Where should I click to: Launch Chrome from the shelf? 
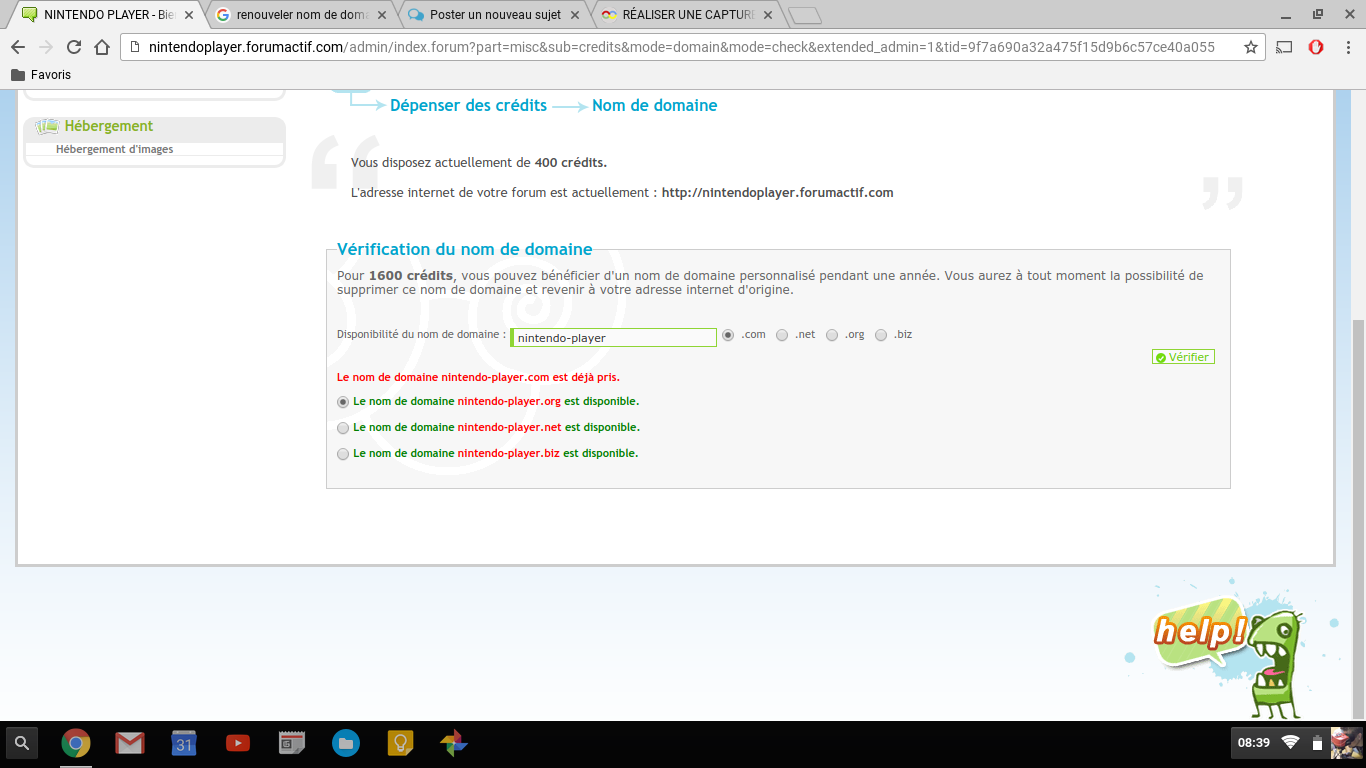point(76,743)
